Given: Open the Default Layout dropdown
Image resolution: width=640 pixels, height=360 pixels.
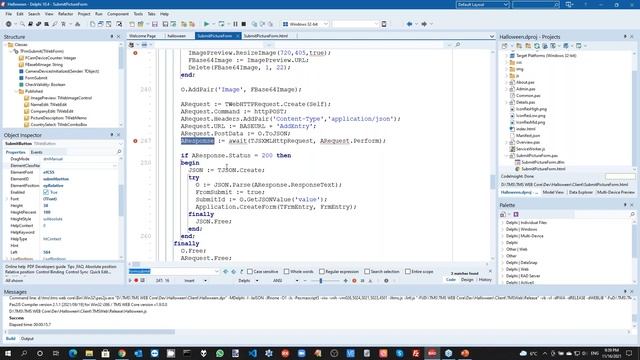Looking at the screenshot, I should pyautogui.click(x=482, y=4).
